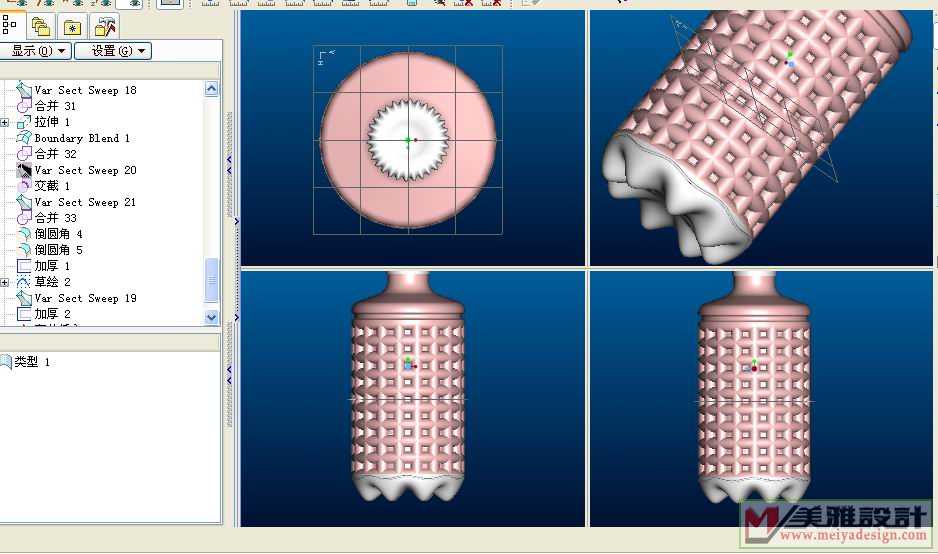
Task: Select 倒圆角 5 in the model tree
Action: tap(58, 250)
